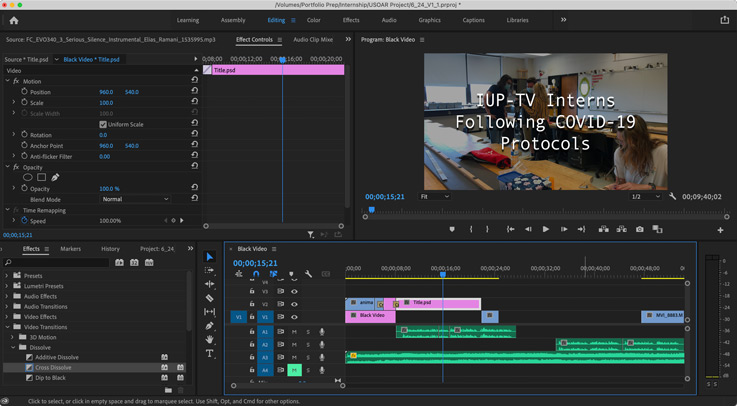This screenshot has width=737, height=406.
Task: Add marker in Program Monitor
Action: [452, 229]
